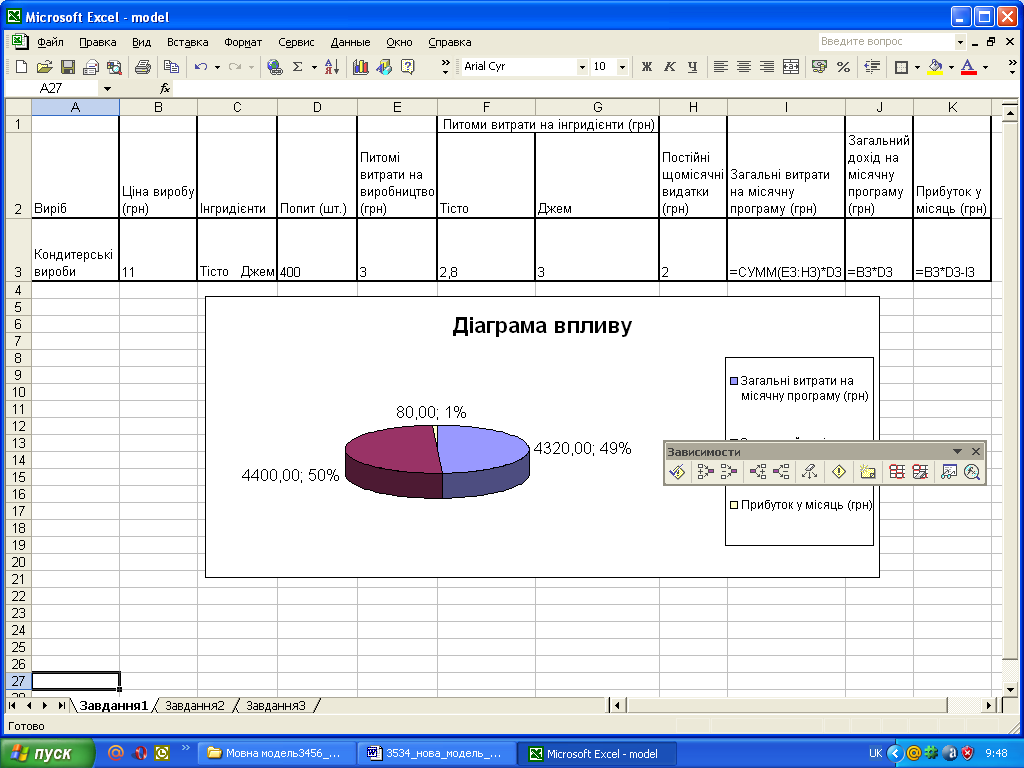Evaluate formula icon in Зависимости toolbar
The image size is (1024, 768).
[972, 472]
